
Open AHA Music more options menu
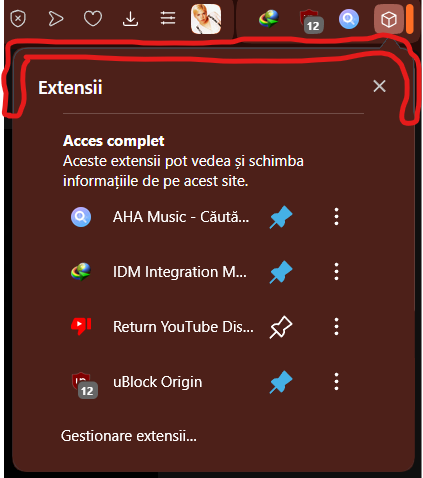(x=336, y=217)
